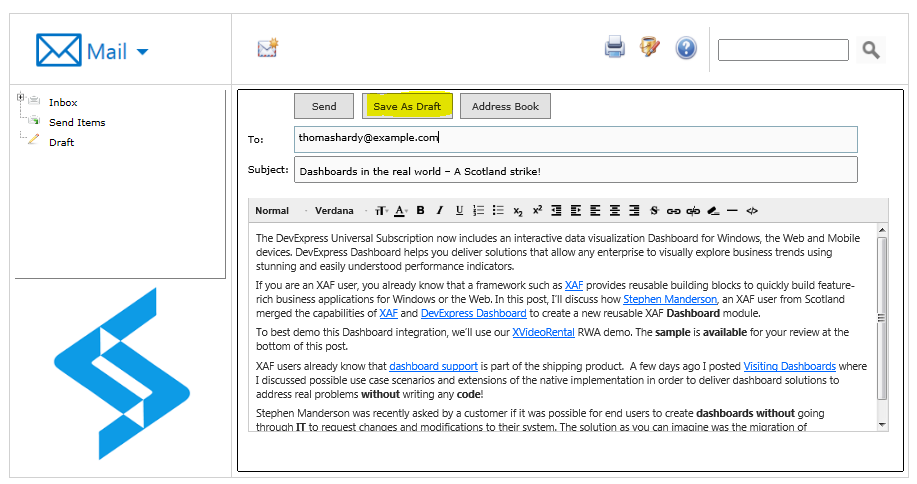Click the clear formatting eraser icon
Image resolution: width=917 pixels, height=484 pixels.
713,211
